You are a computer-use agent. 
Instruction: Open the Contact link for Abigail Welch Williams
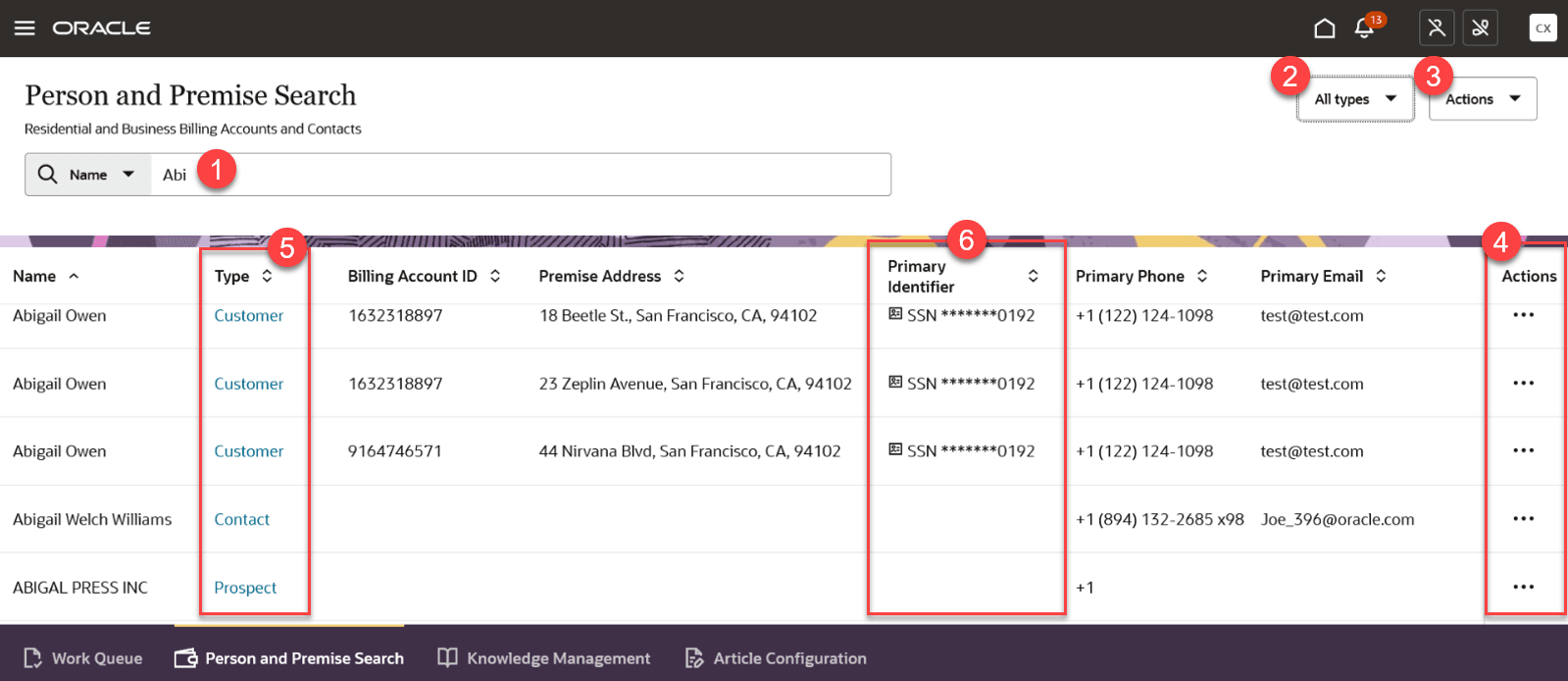(242, 519)
